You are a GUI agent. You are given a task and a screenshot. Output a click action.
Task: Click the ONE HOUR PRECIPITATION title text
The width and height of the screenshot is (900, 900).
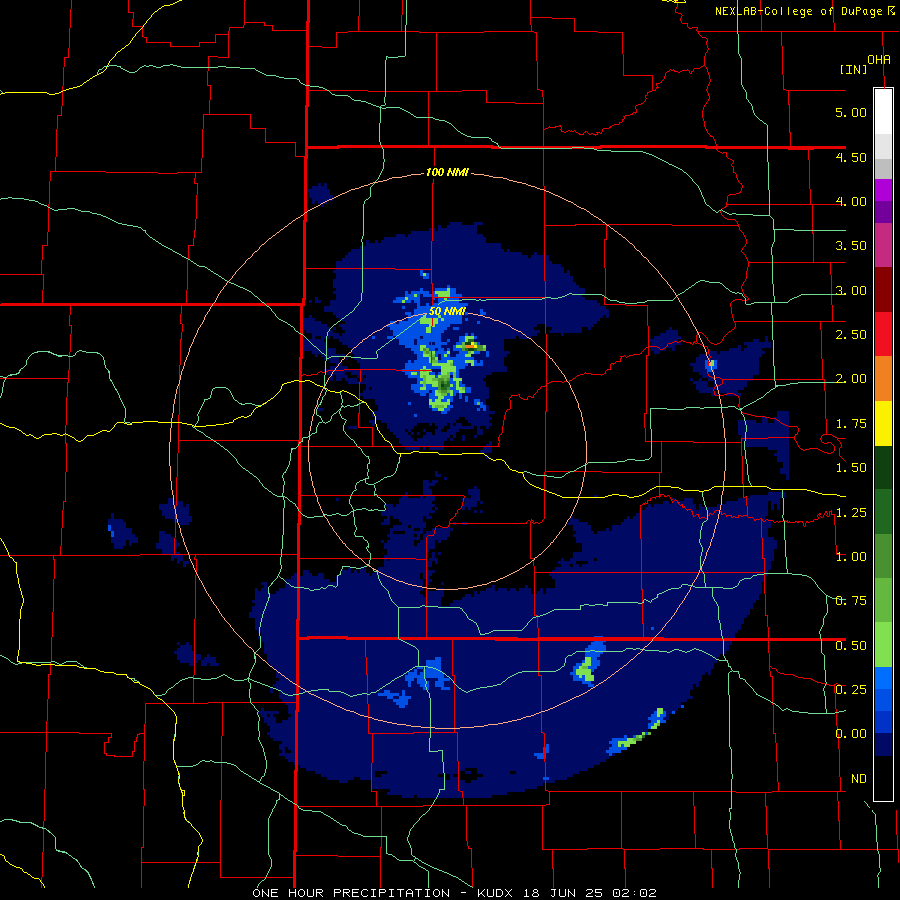coord(351,893)
